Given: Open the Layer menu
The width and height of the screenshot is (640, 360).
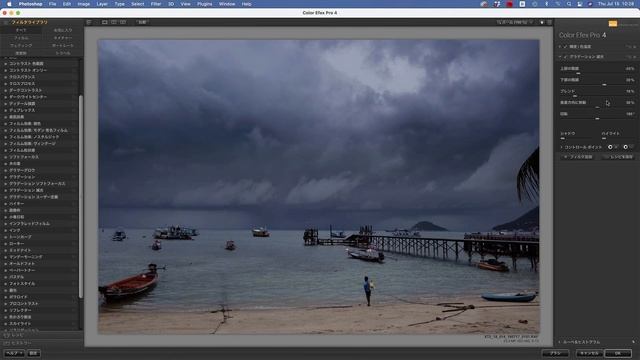Looking at the screenshot, I should 102,4.
